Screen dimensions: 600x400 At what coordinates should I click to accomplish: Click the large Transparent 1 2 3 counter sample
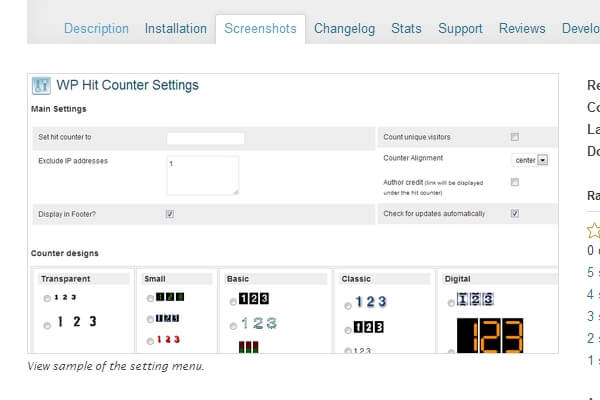77,322
